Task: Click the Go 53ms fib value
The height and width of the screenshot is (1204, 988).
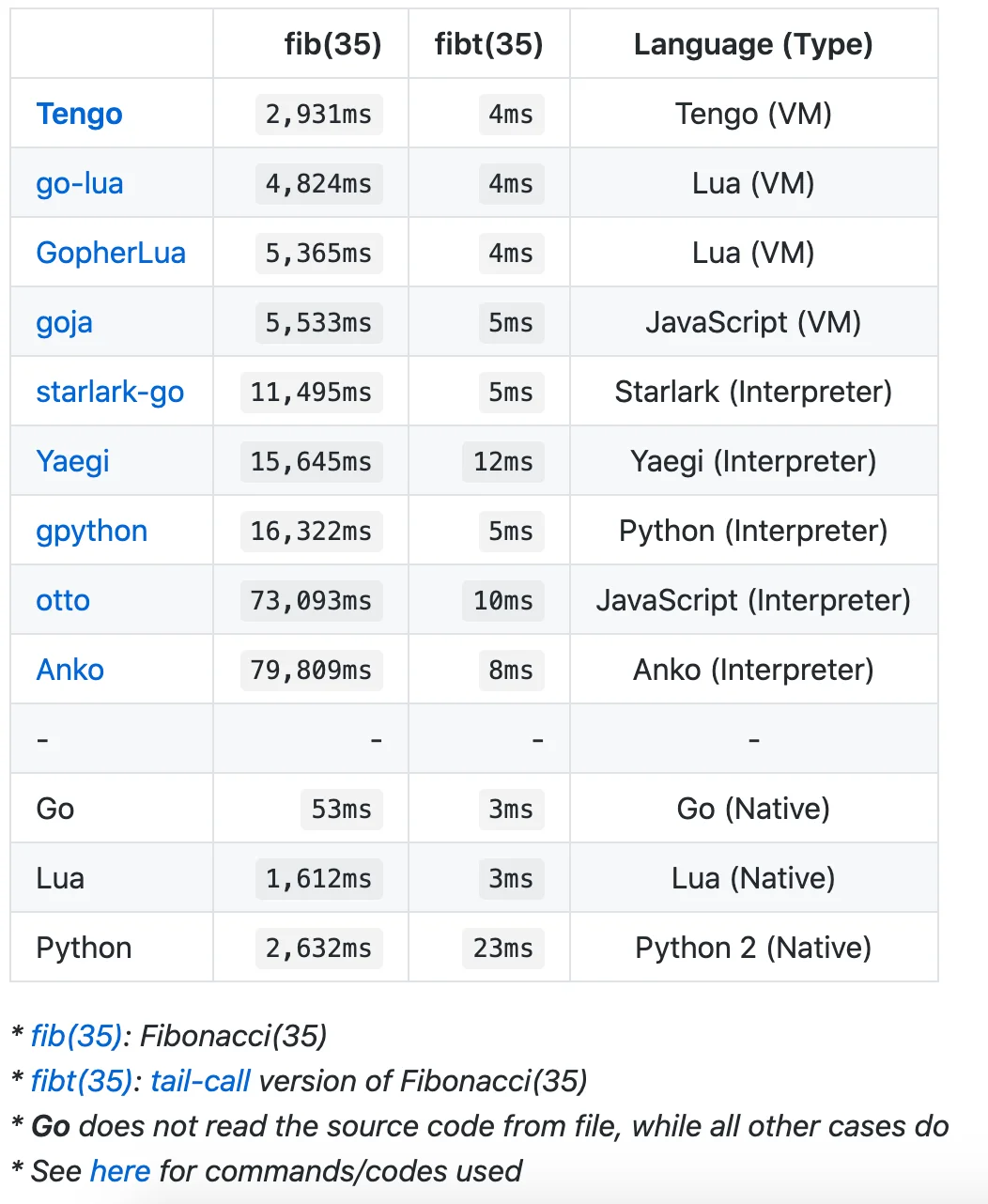Action: 342,809
